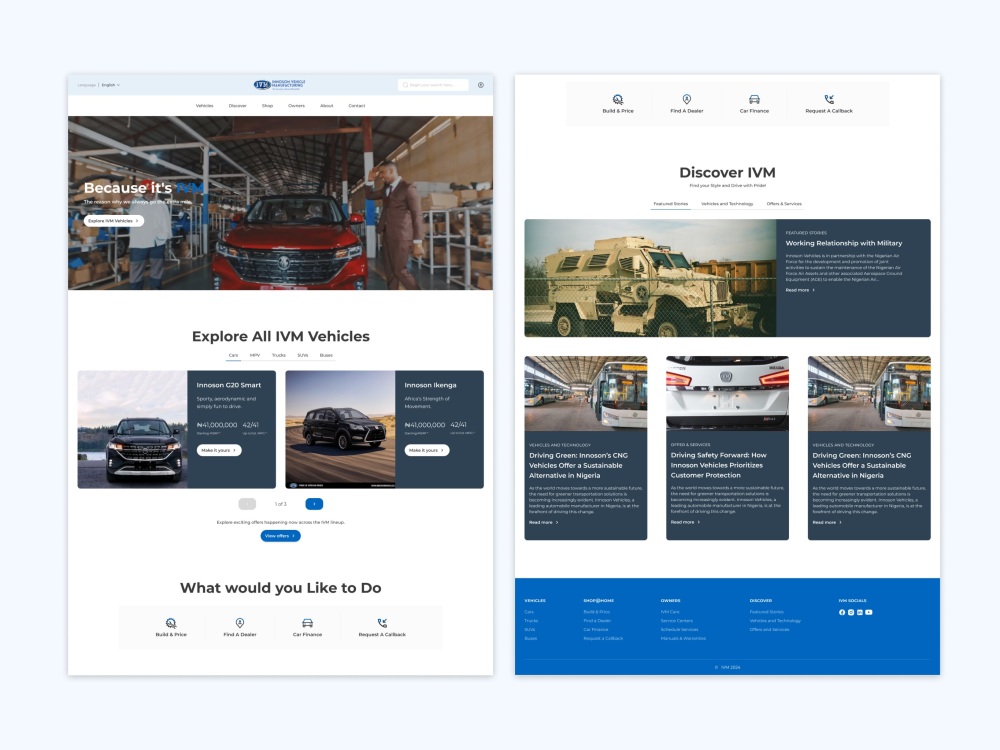Open the military armored vehicle image
The width and height of the screenshot is (1000, 750).
(x=651, y=278)
